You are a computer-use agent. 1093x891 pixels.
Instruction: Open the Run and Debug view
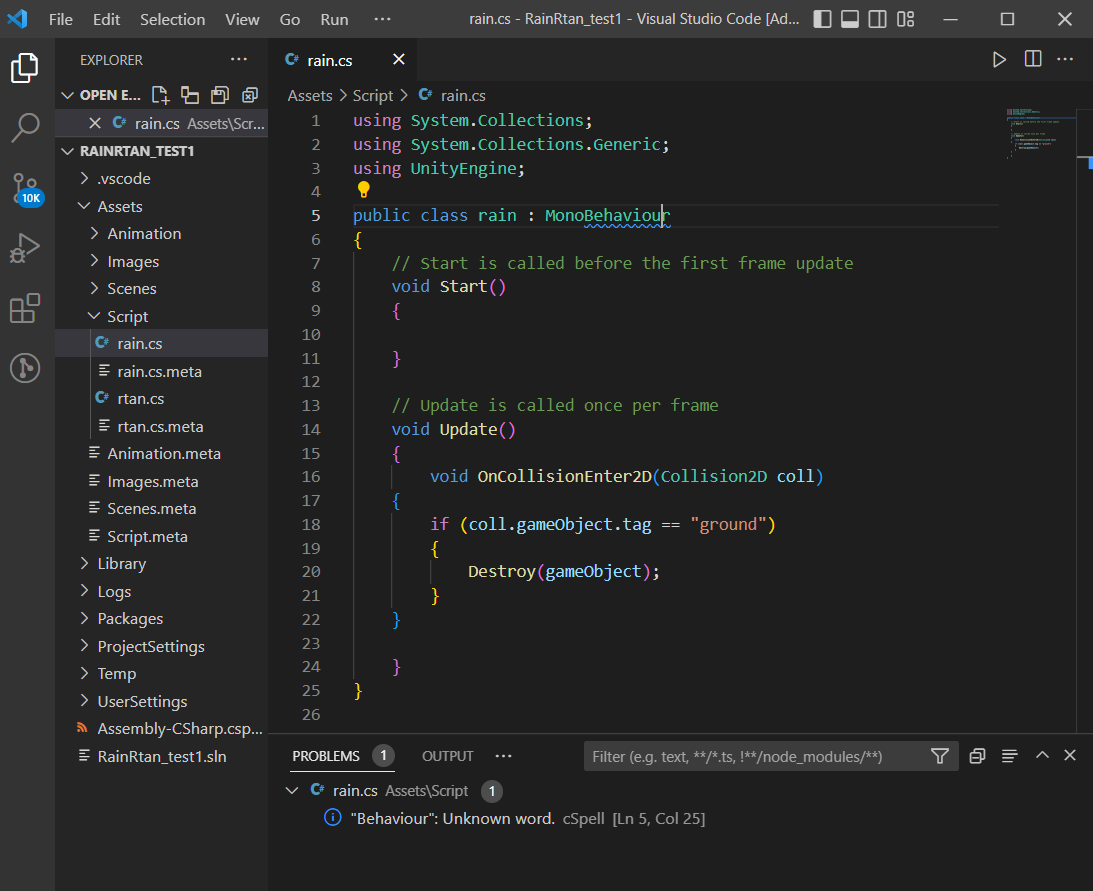pos(25,248)
